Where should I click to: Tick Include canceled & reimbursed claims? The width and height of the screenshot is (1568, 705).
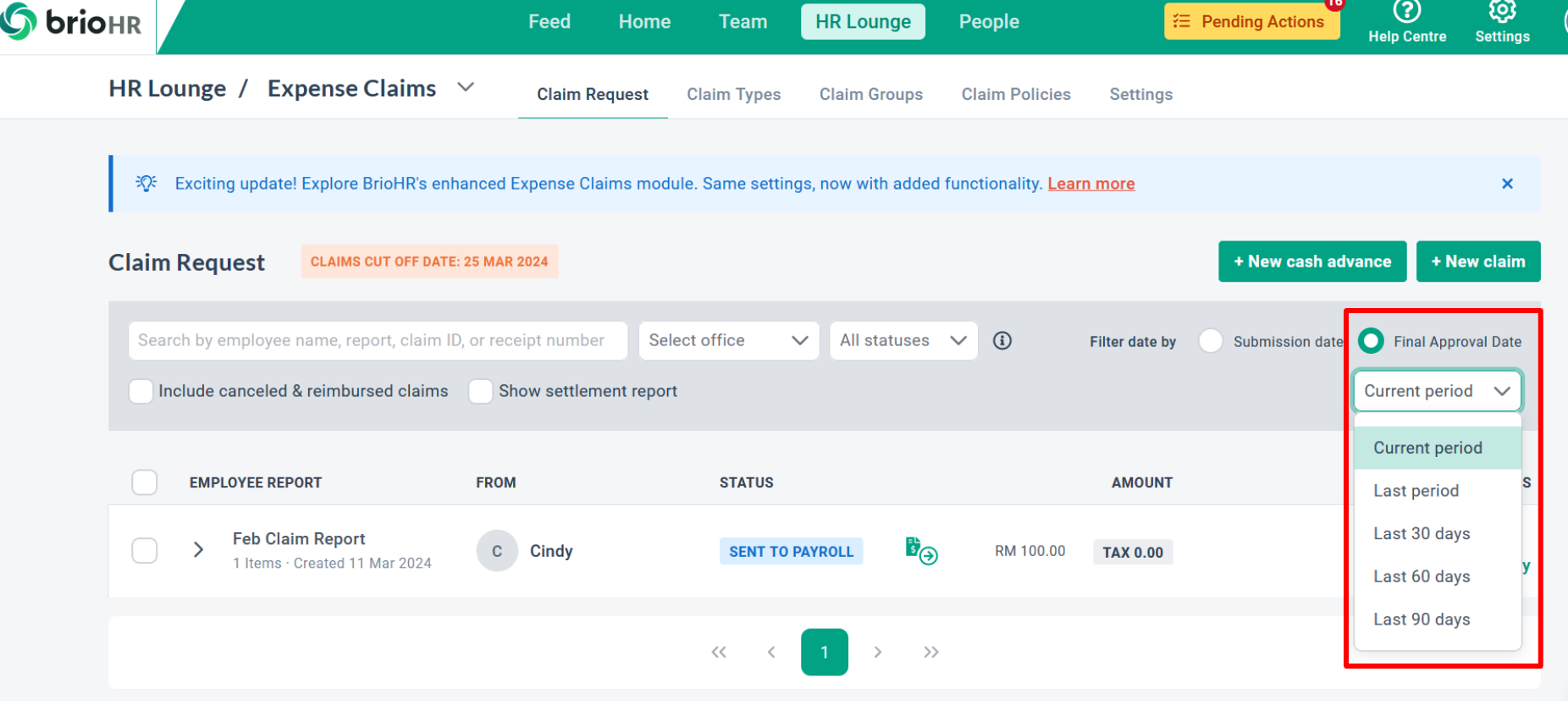click(x=141, y=391)
